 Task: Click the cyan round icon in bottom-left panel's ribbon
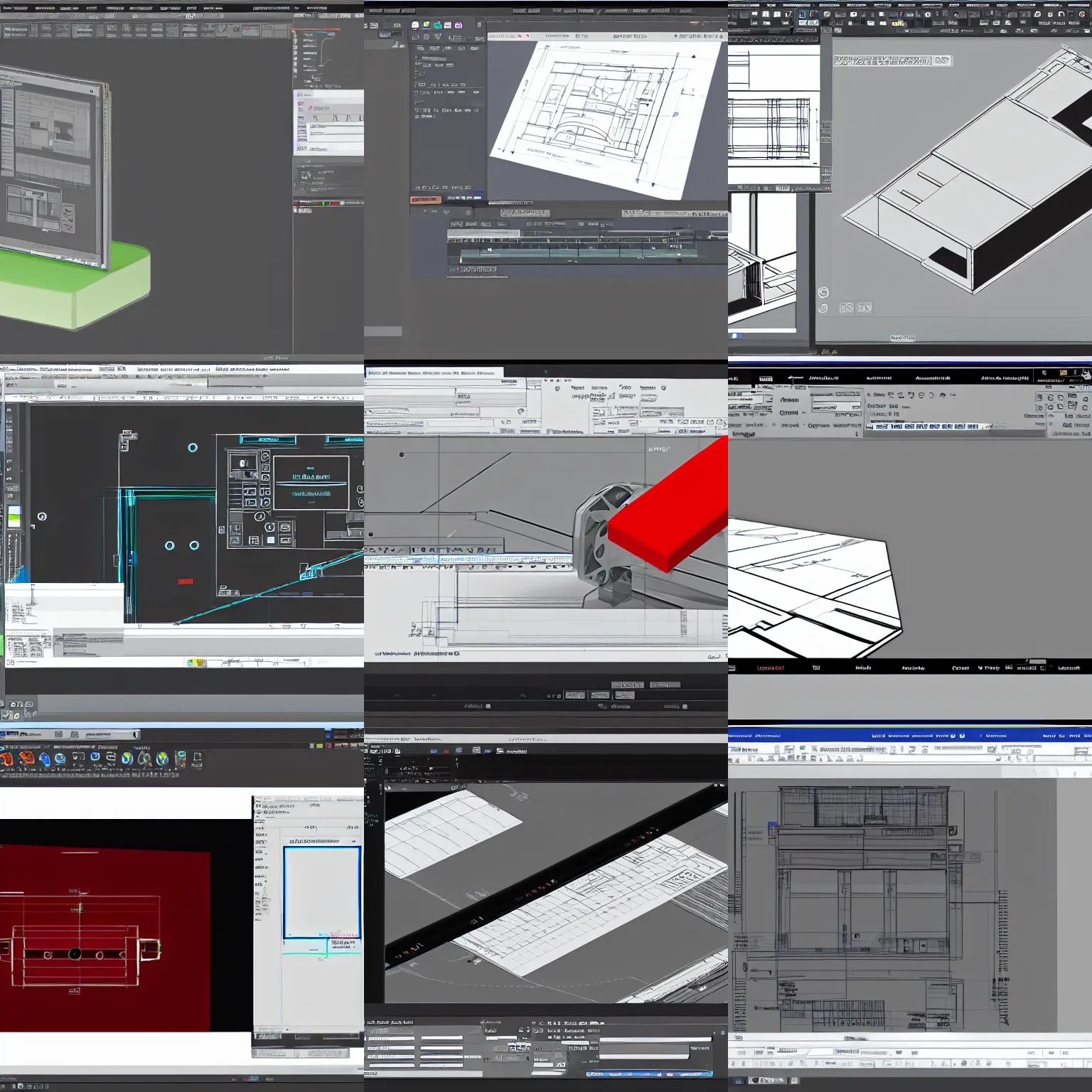coord(60,759)
